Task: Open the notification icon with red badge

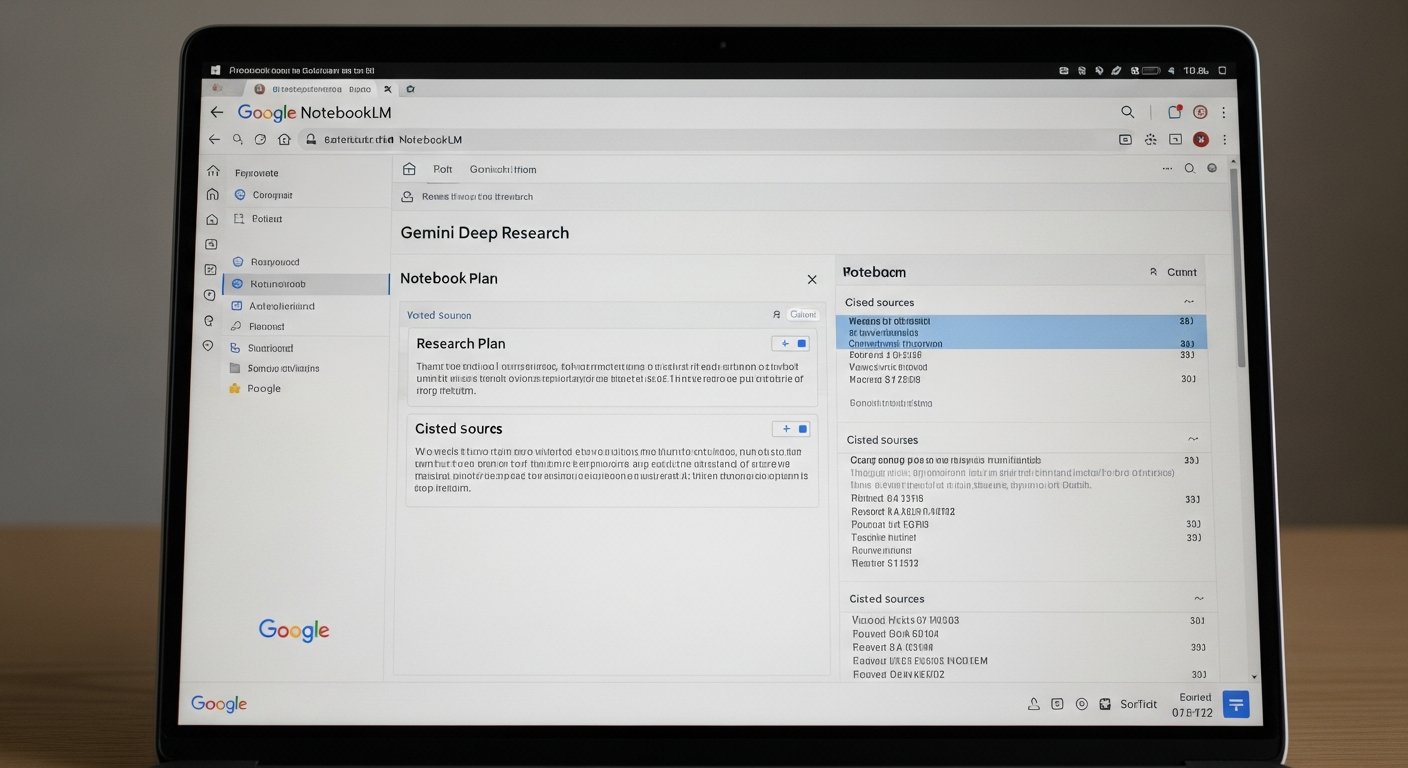Action: [1175, 113]
